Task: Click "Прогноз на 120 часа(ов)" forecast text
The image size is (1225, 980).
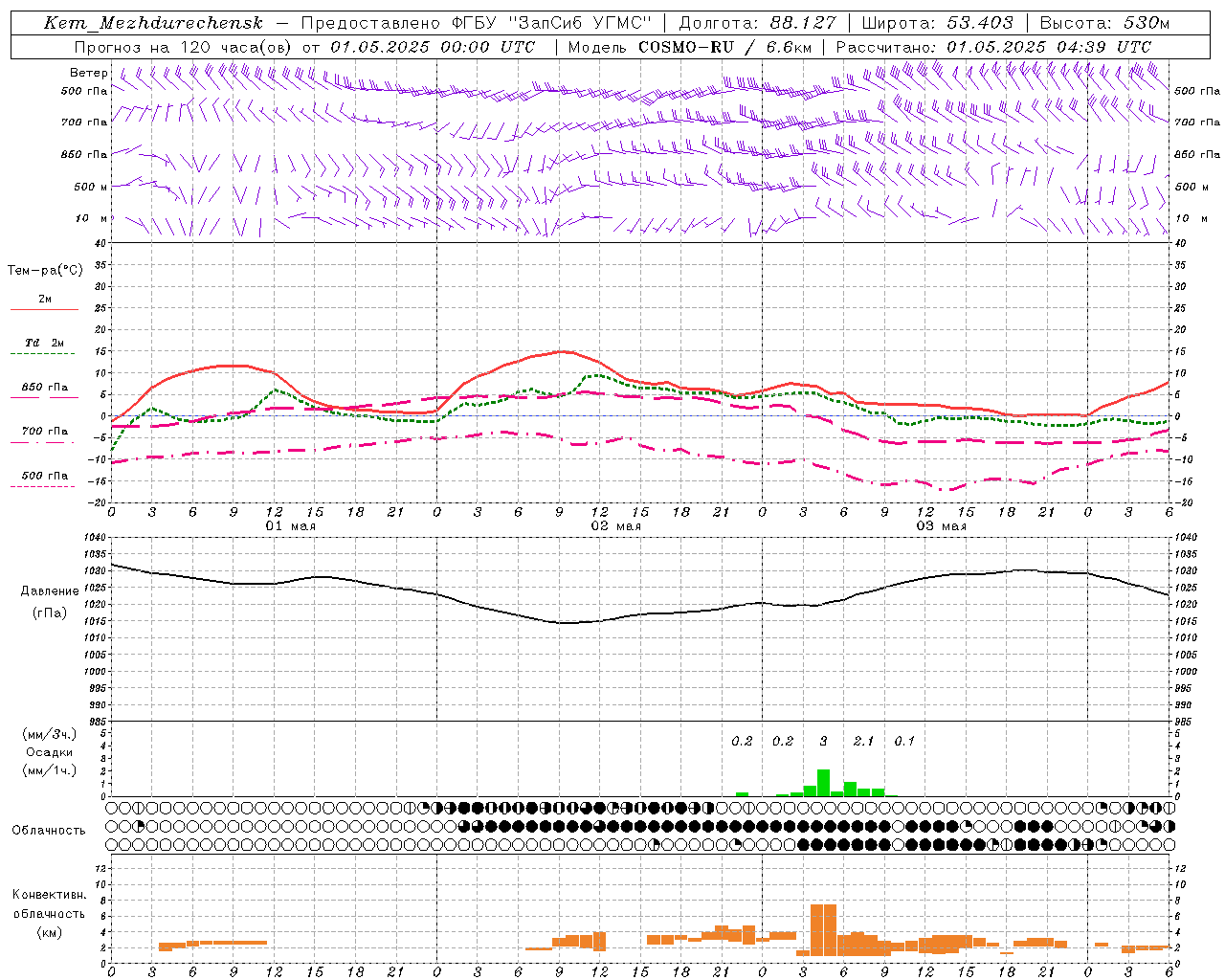Action: click(x=184, y=47)
